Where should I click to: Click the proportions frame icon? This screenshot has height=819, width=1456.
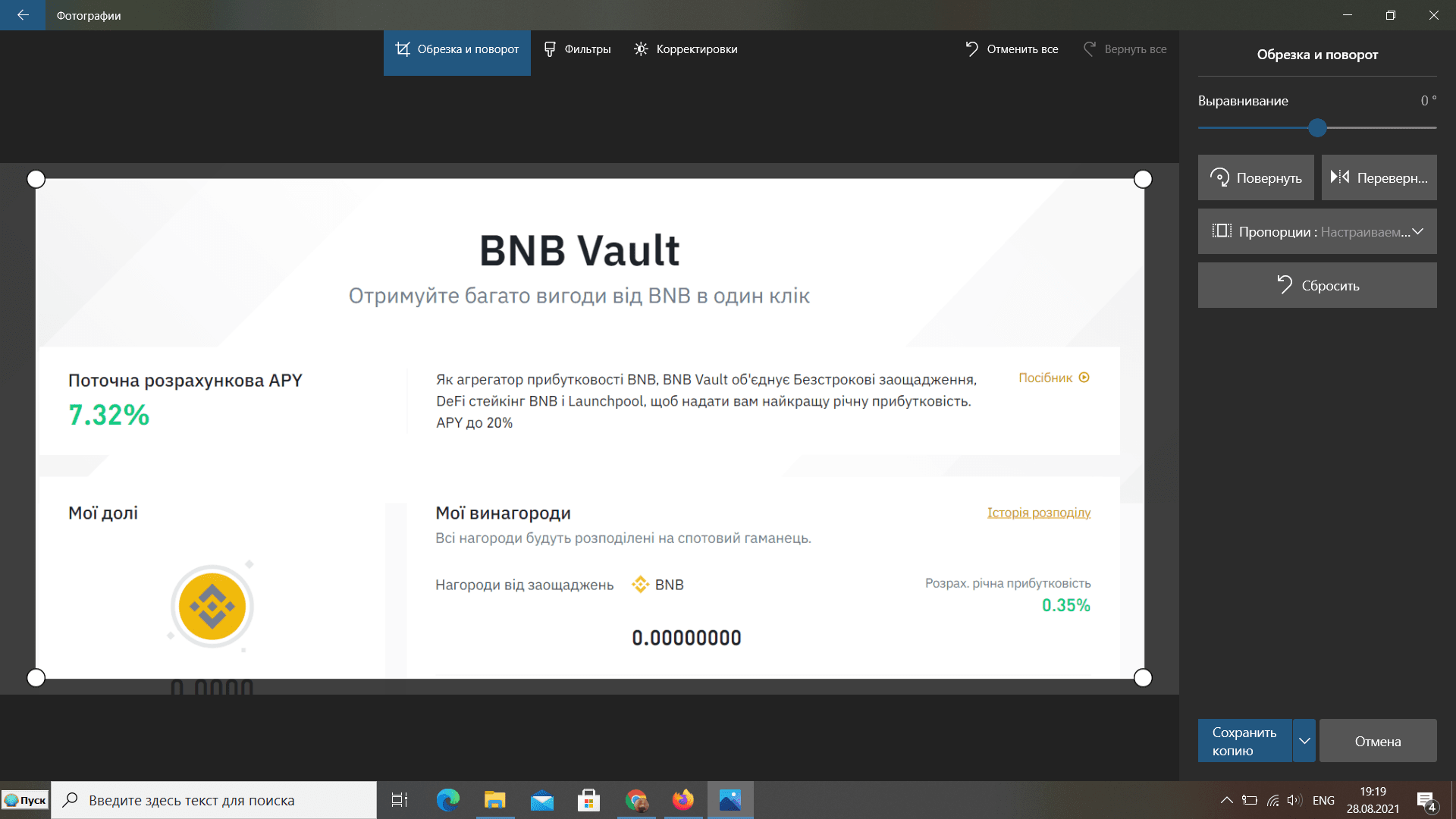tap(1221, 231)
